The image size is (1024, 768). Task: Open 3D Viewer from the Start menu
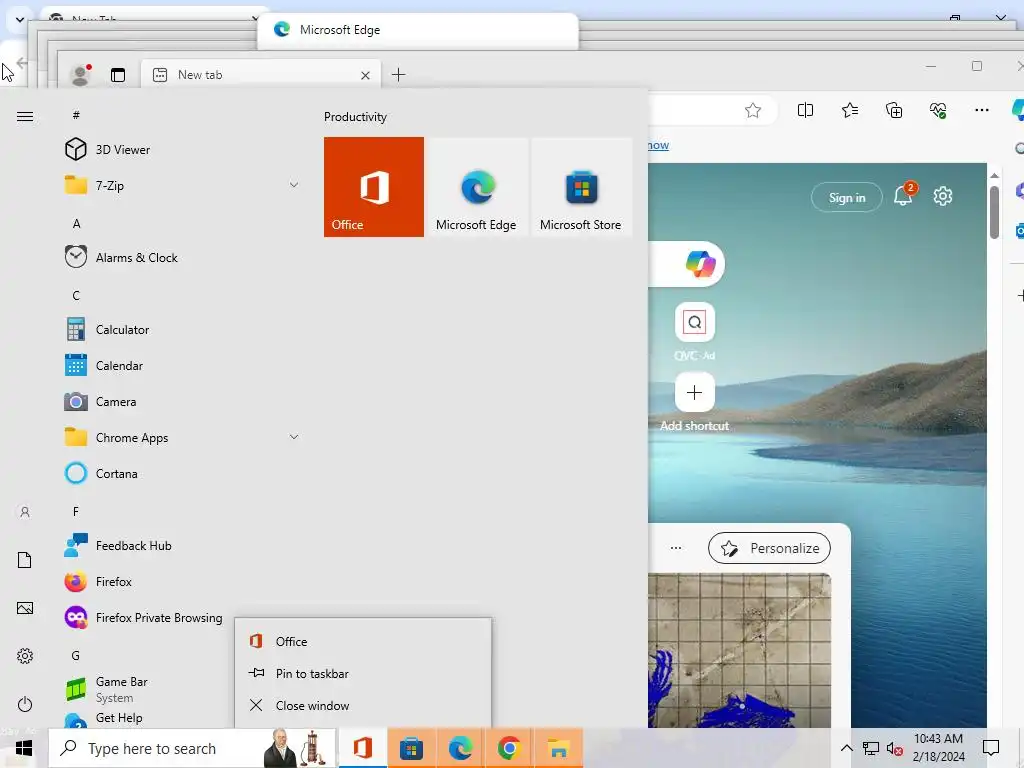pyautogui.click(x=183, y=150)
